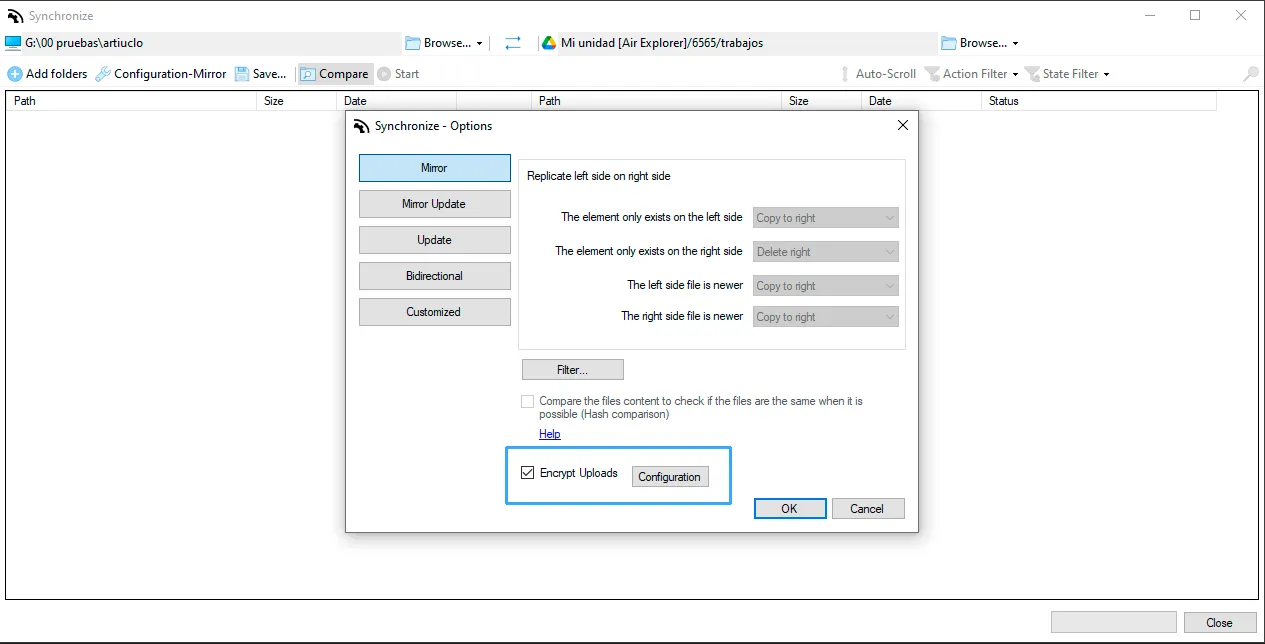Select the Bidirectional sync mode
The height and width of the screenshot is (644, 1265).
point(434,276)
